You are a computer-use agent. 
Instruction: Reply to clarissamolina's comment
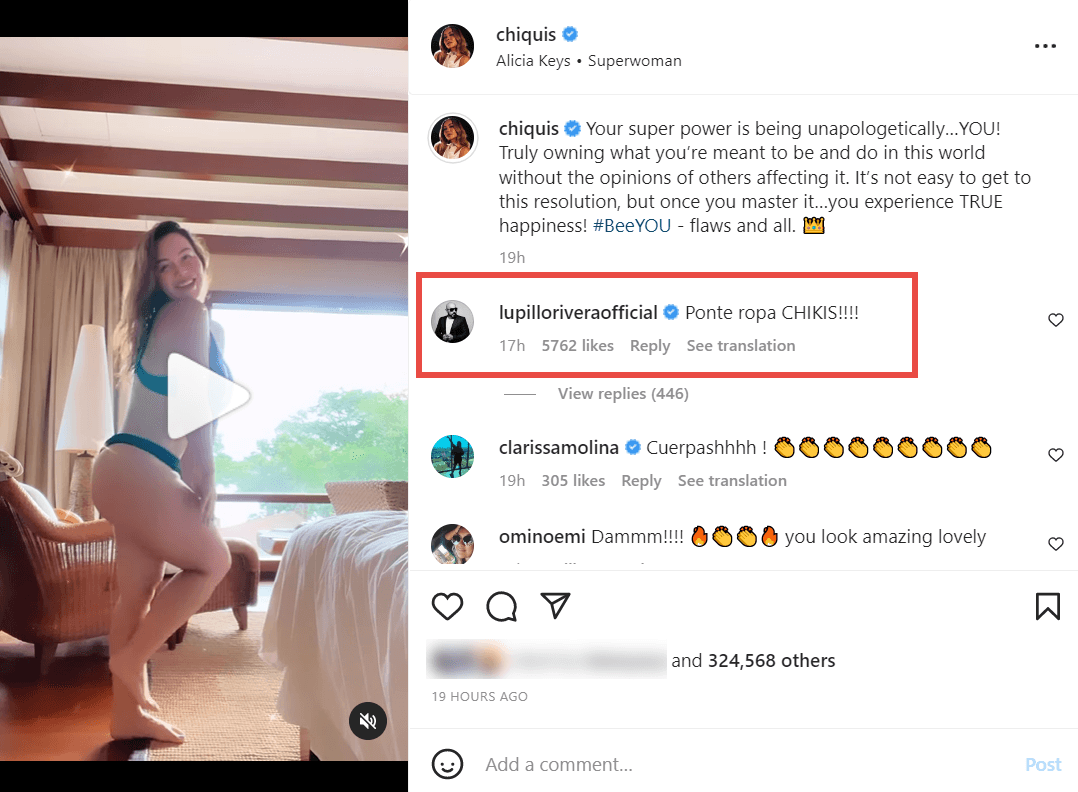point(641,481)
